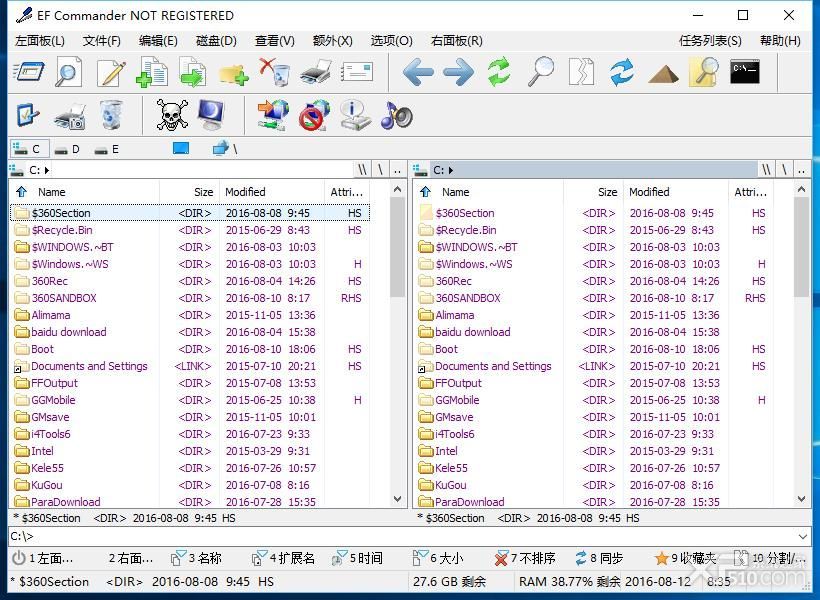Click the 7 不排序 function button

click(525, 559)
